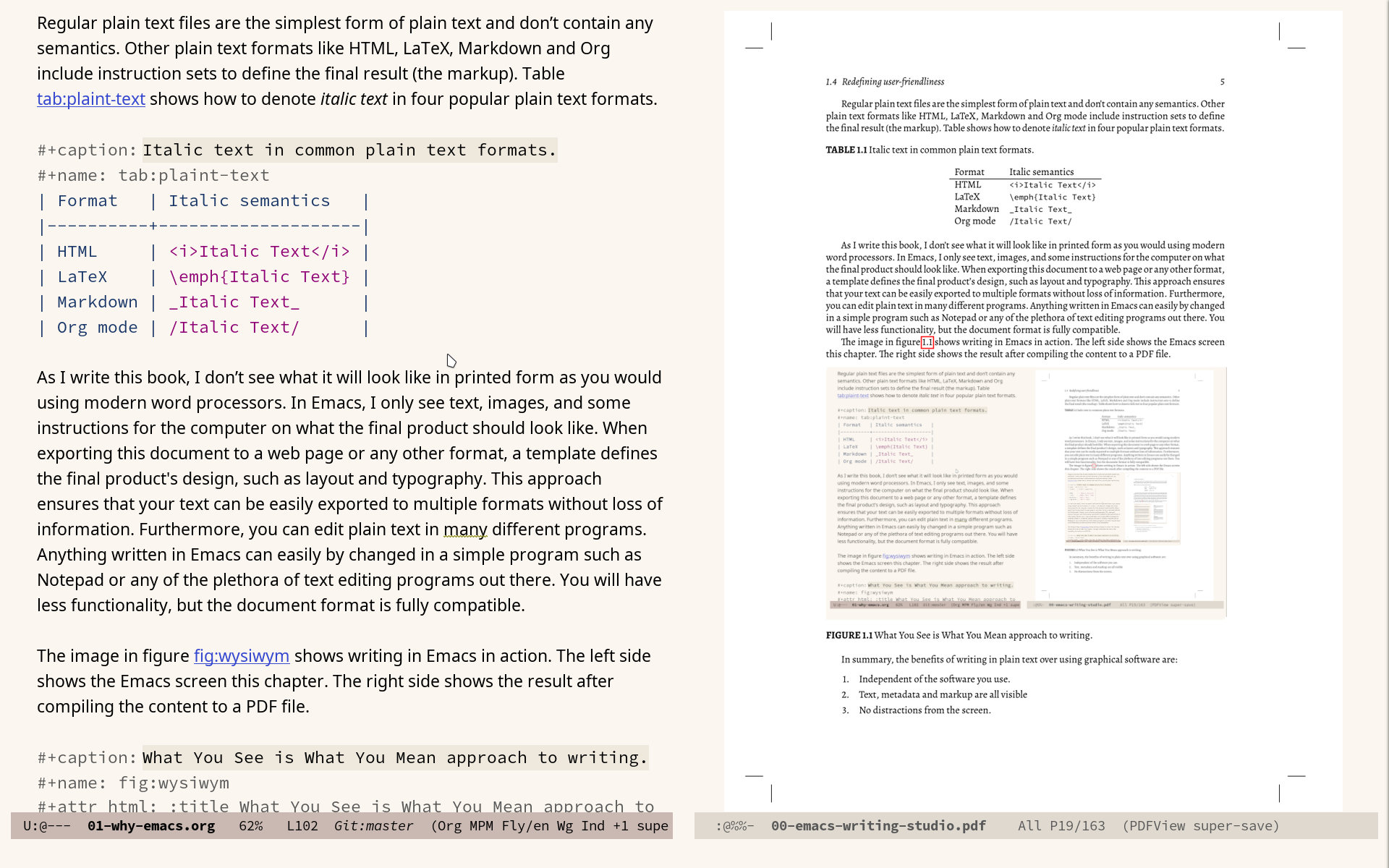Viewport: 1389px width, 868px height.
Task: Click 'Text, metadata and markup are all visible' item
Action: (x=943, y=694)
